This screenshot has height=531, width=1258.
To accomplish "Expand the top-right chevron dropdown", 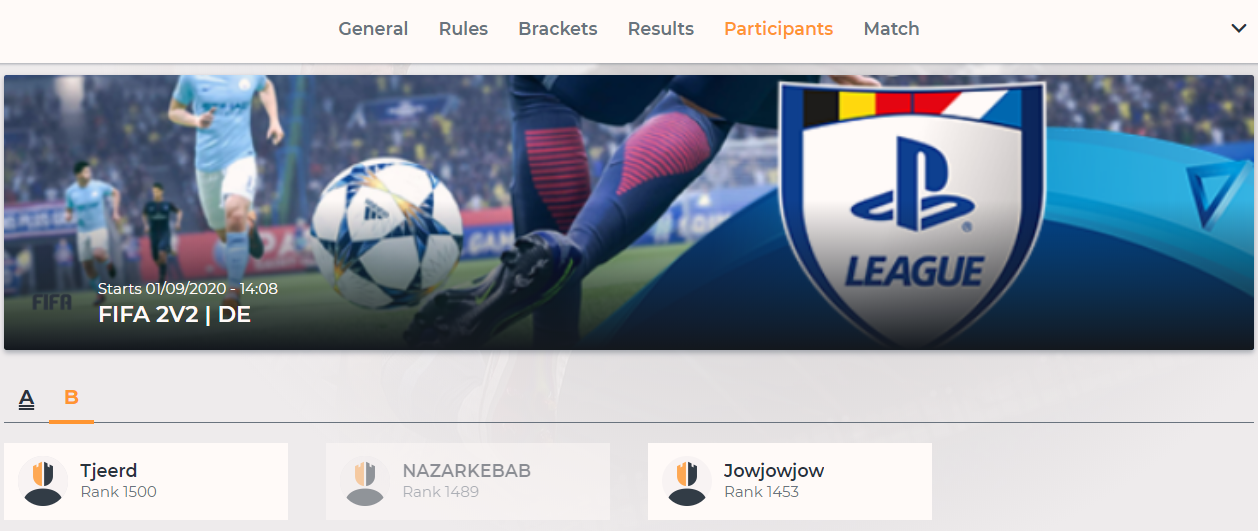I will [1238, 28].
